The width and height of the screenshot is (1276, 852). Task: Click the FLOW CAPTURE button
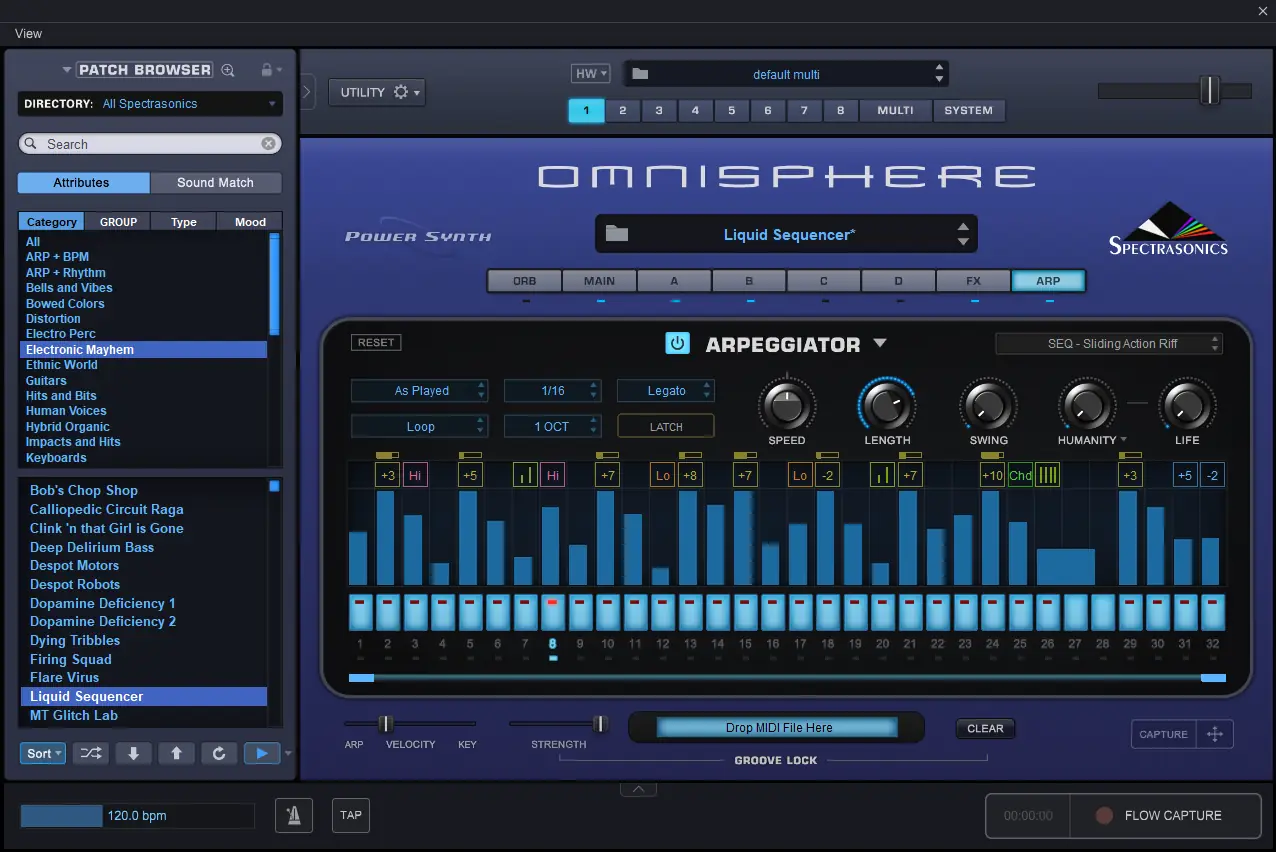coord(1166,815)
